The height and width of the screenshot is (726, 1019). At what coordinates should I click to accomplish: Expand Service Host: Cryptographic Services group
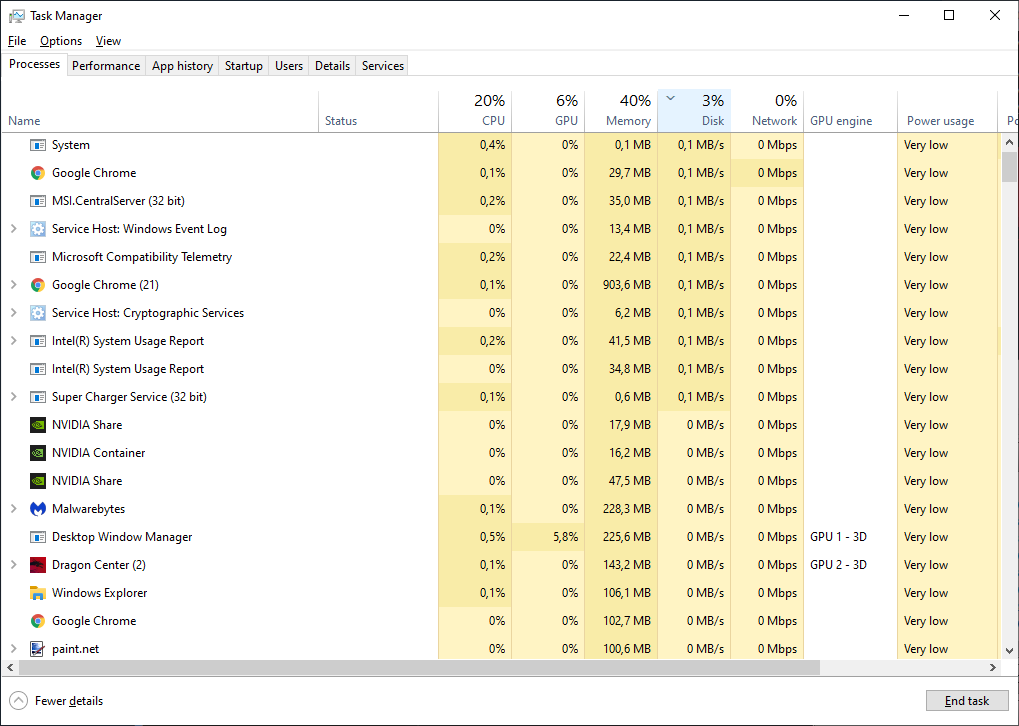(x=13, y=313)
